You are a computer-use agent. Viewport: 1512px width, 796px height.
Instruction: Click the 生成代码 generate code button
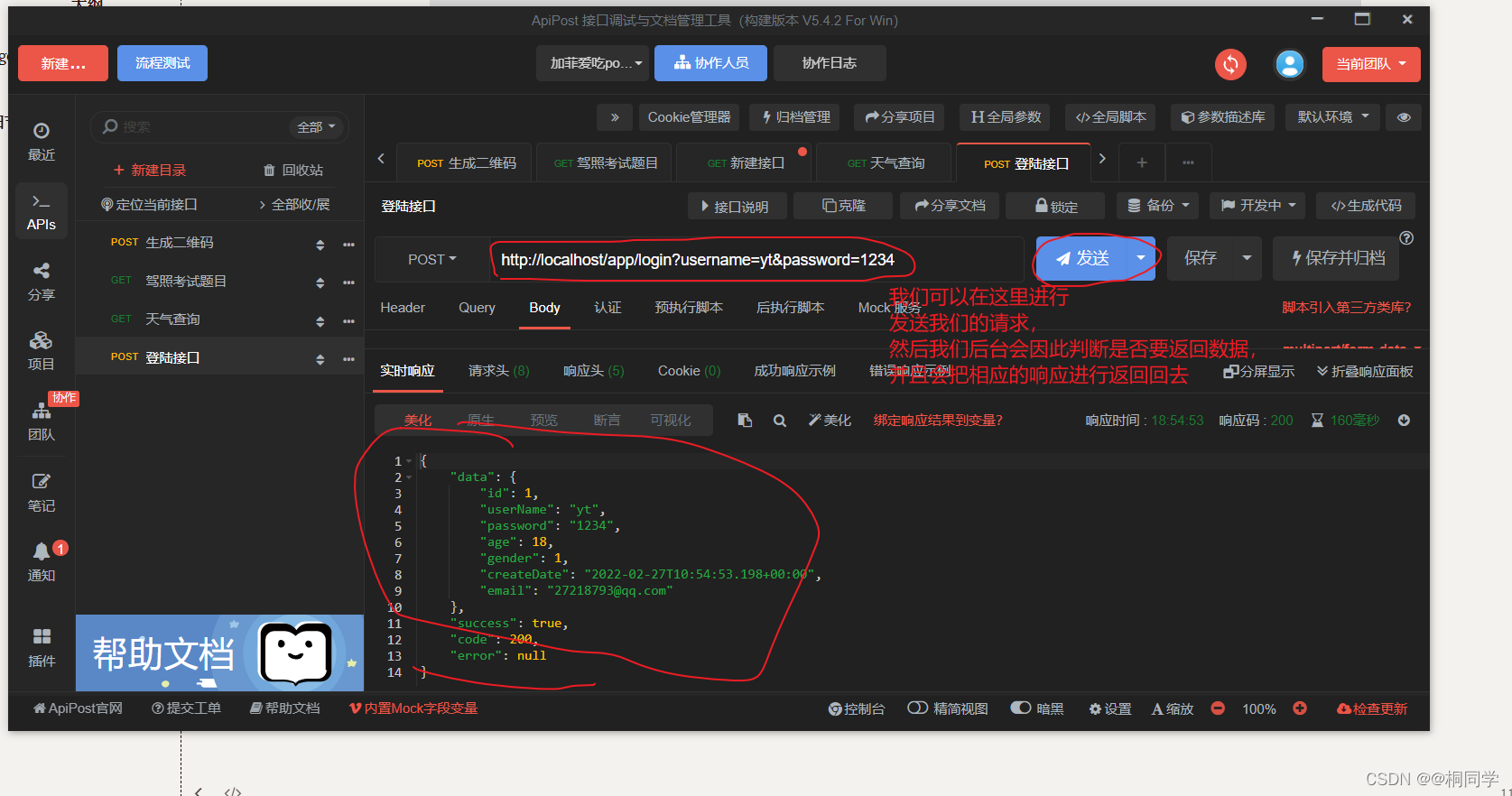pyautogui.click(x=1366, y=206)
